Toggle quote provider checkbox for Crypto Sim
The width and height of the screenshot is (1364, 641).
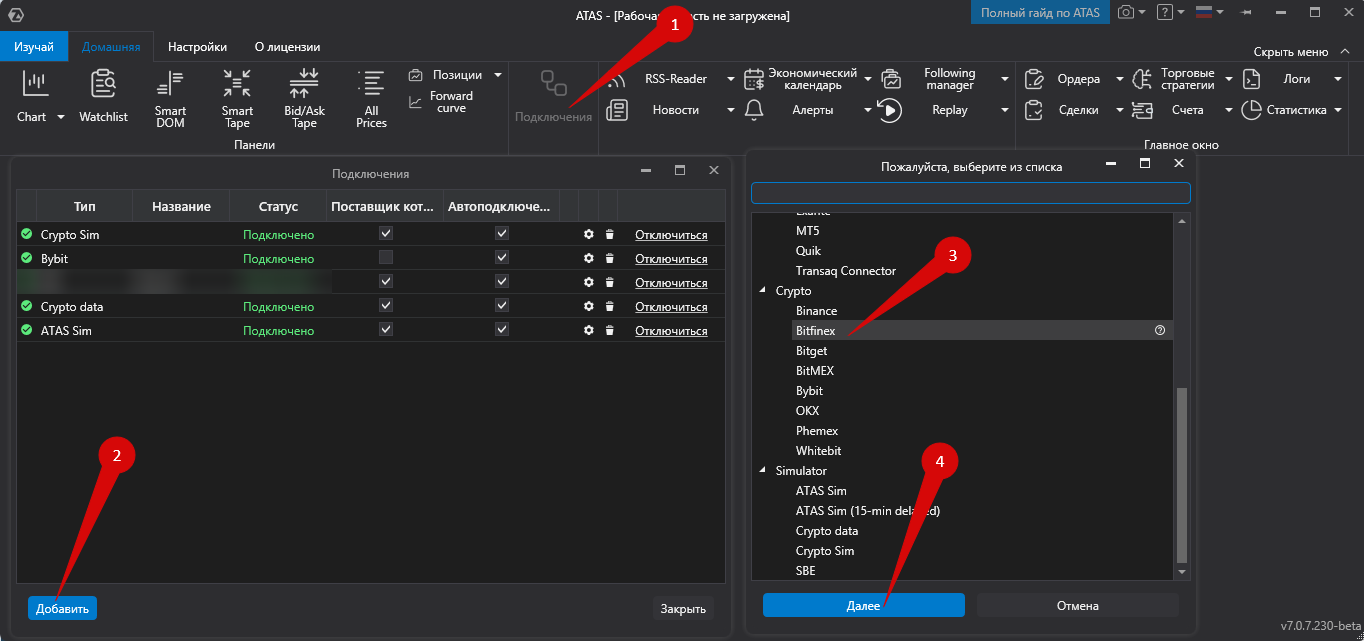point(386,233)
